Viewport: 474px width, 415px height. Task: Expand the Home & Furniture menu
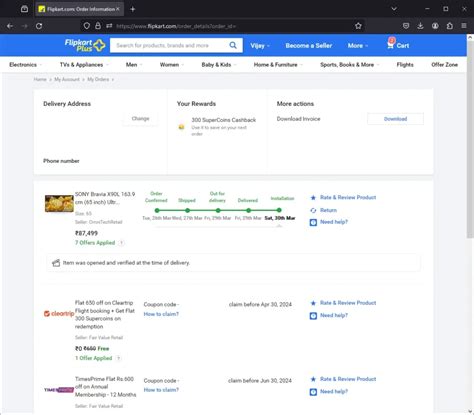point(278,65)
